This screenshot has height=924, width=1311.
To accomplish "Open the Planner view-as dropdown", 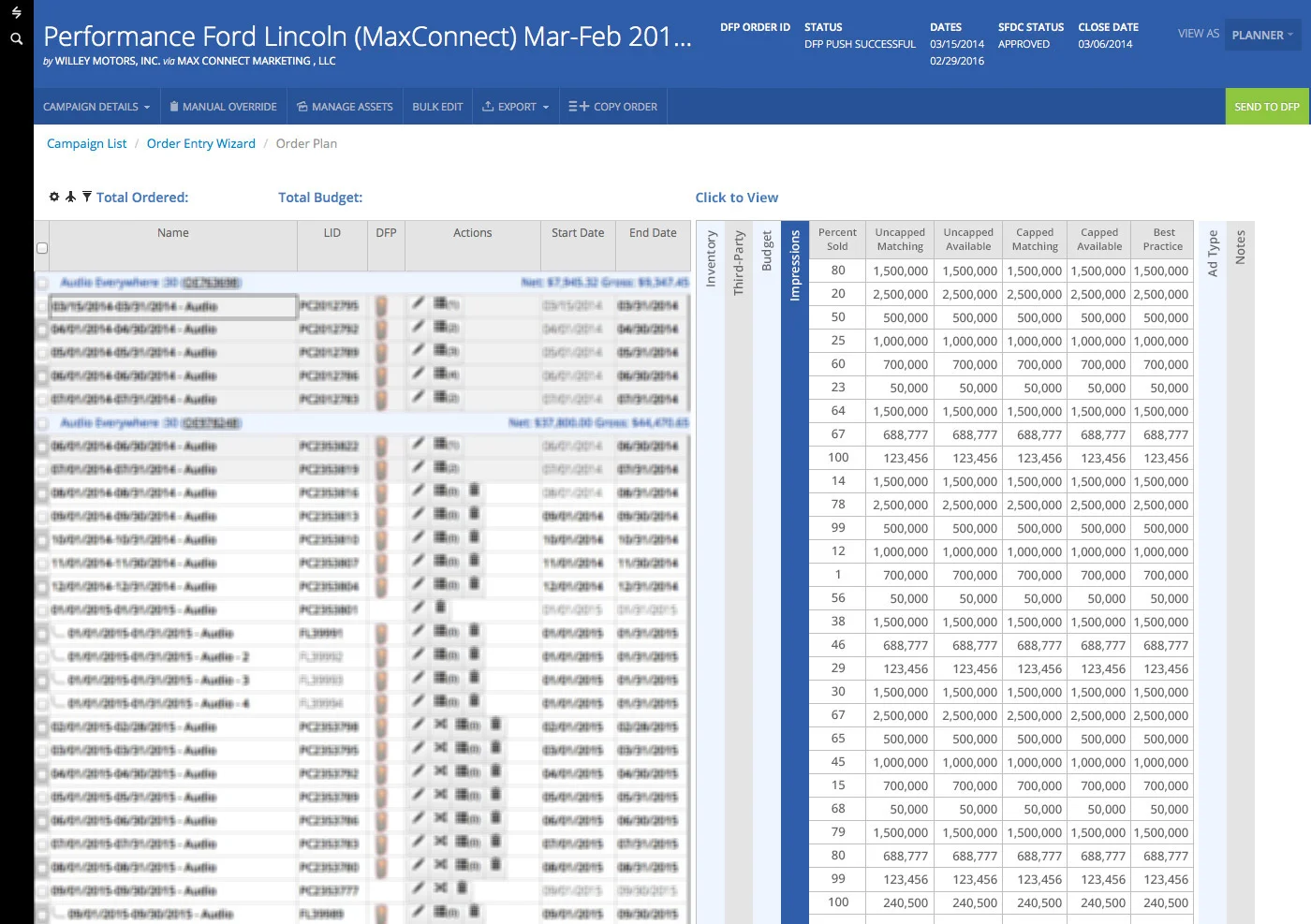I will click(1262, 35).
